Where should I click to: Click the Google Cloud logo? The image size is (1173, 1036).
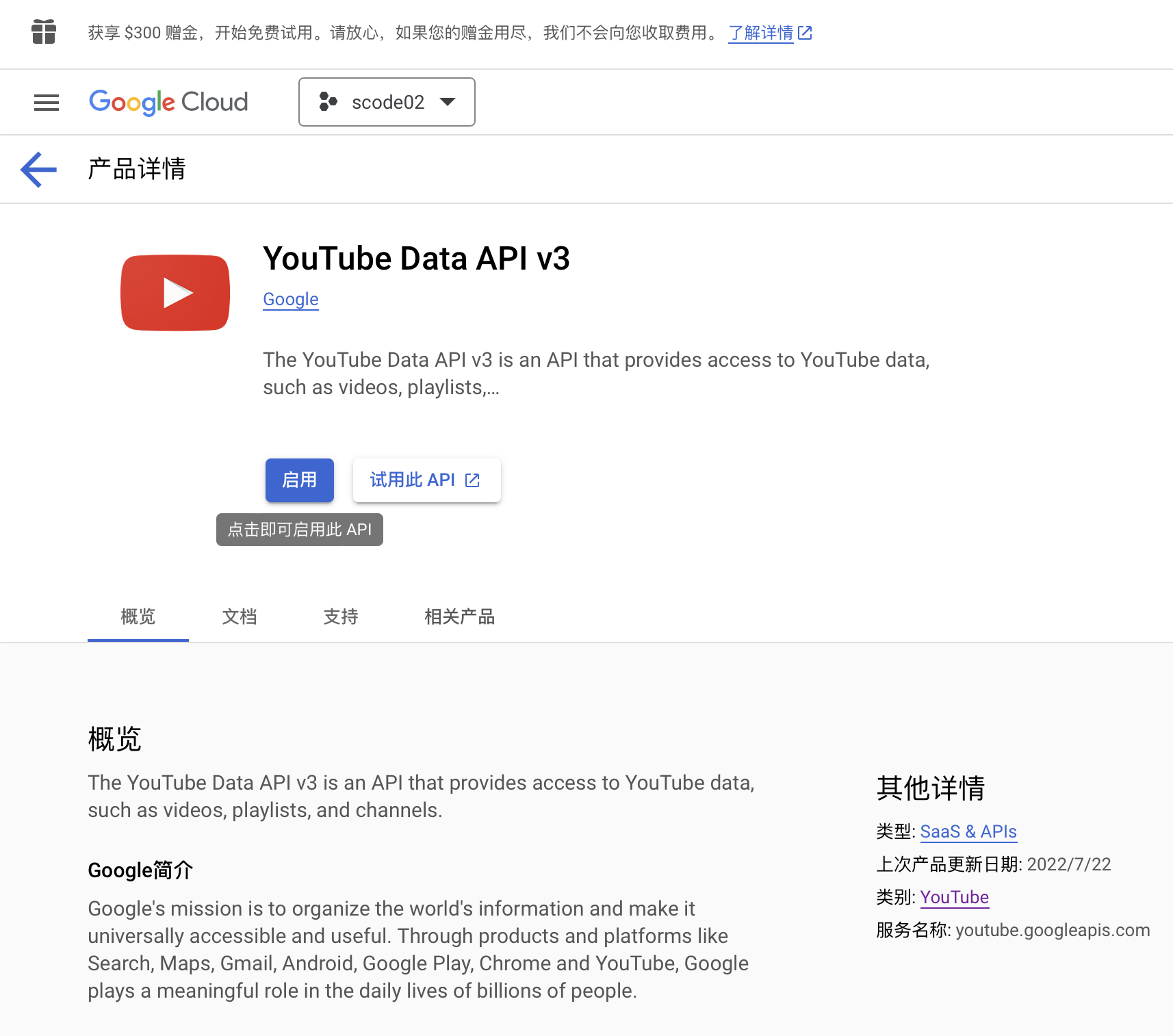(x=168, y=102)
